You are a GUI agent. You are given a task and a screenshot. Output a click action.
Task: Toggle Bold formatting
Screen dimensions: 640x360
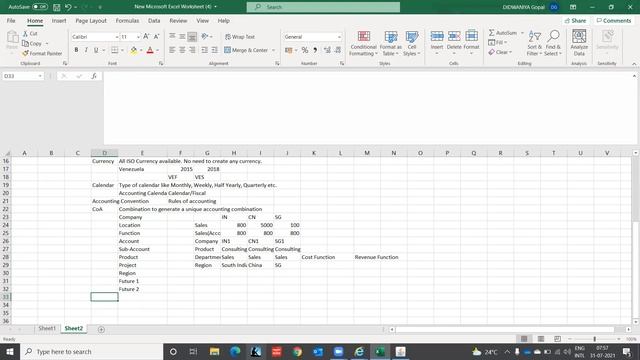point(76,50)
